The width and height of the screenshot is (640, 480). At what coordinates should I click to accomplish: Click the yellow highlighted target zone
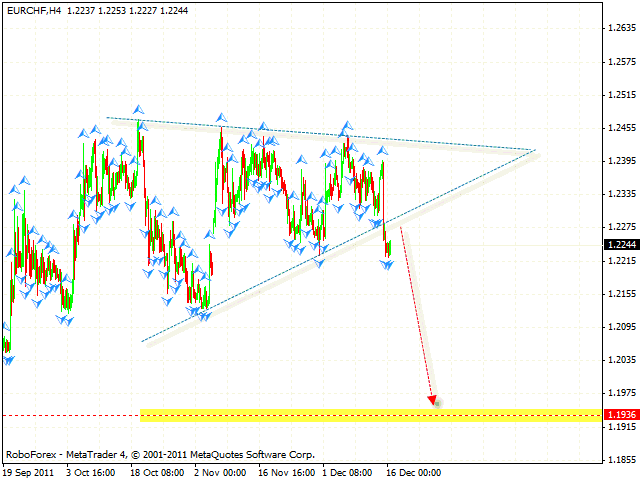(x=370, y=414)
